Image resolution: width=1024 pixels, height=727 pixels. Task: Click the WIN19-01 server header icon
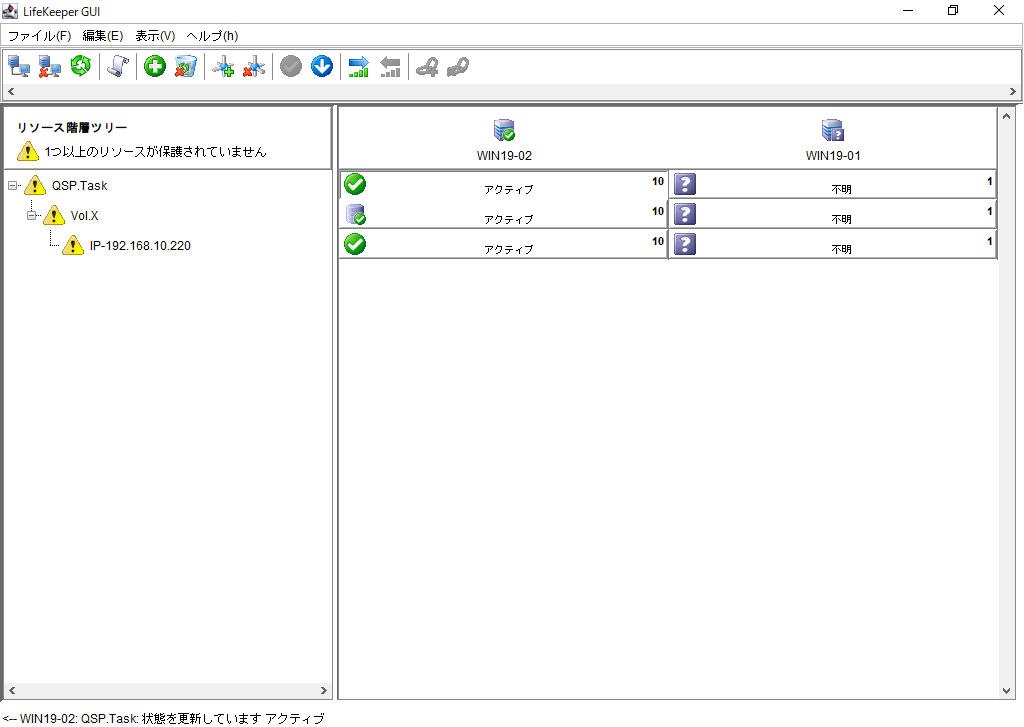tap(833, 130)
